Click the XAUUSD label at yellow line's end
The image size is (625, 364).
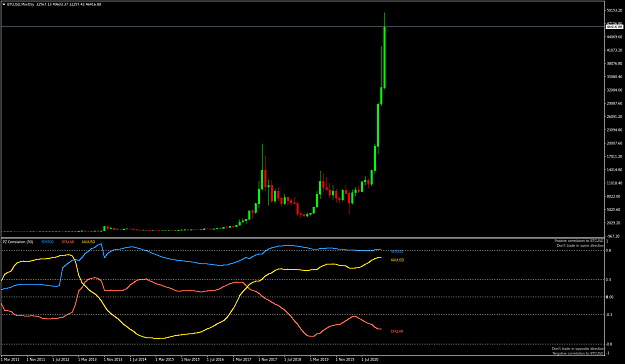pos(397,260)
